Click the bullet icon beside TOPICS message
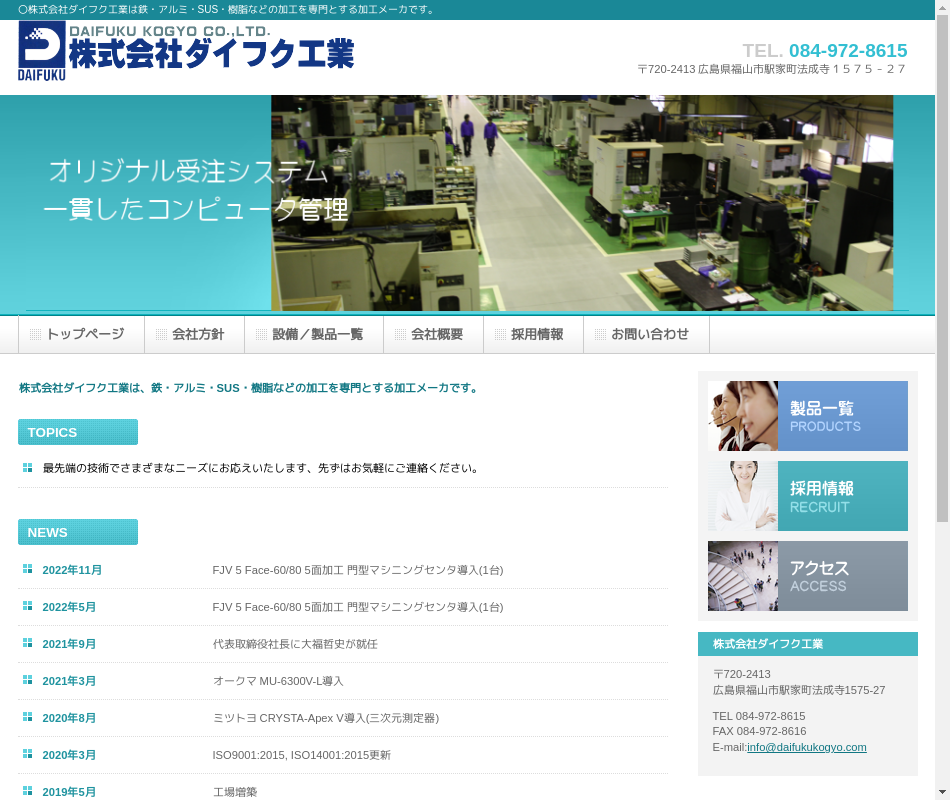The height and width of the screenshot is (800, 950). coord(28,467)
